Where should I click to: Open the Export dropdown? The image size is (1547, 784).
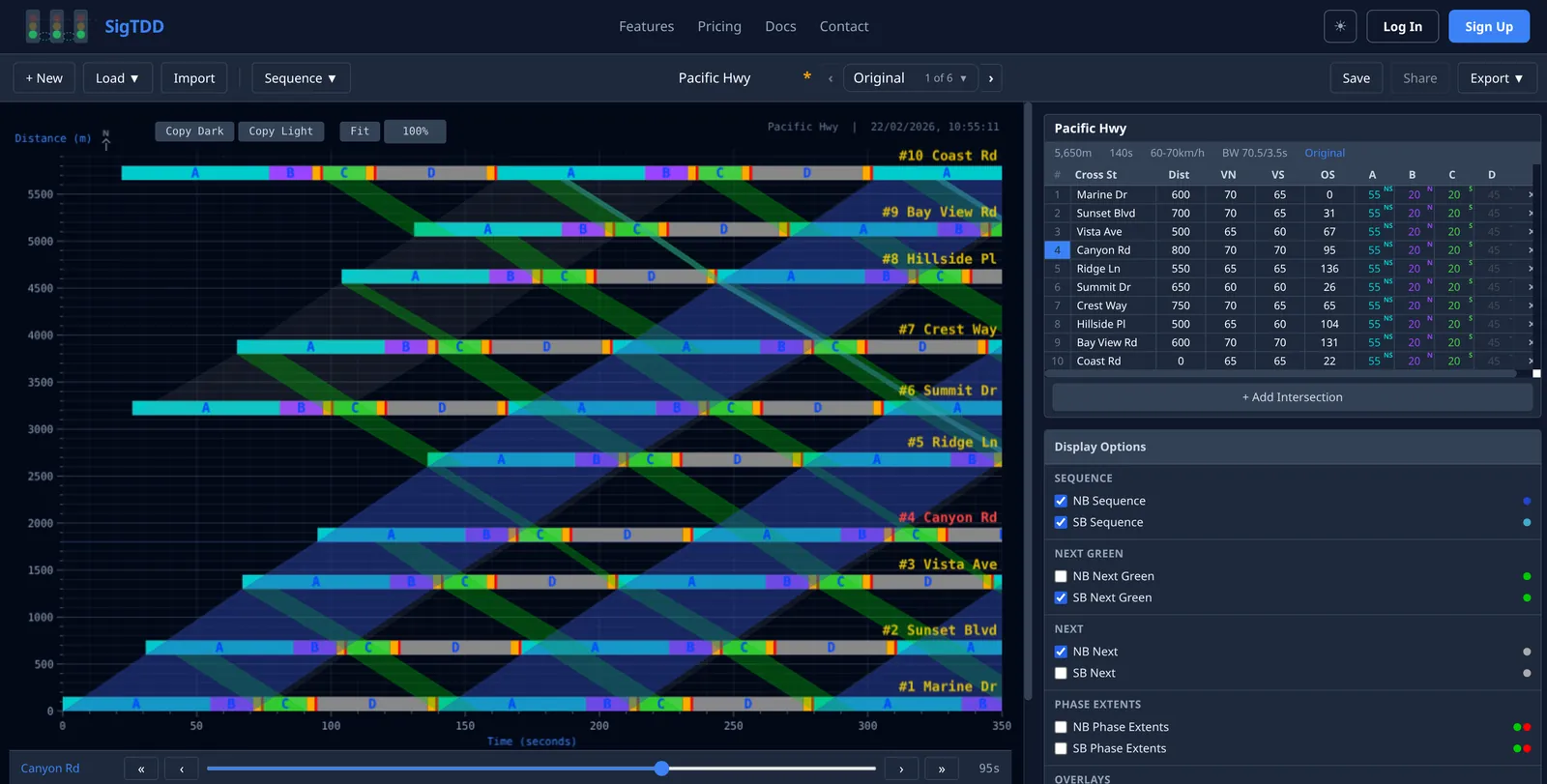(1497, 78)
